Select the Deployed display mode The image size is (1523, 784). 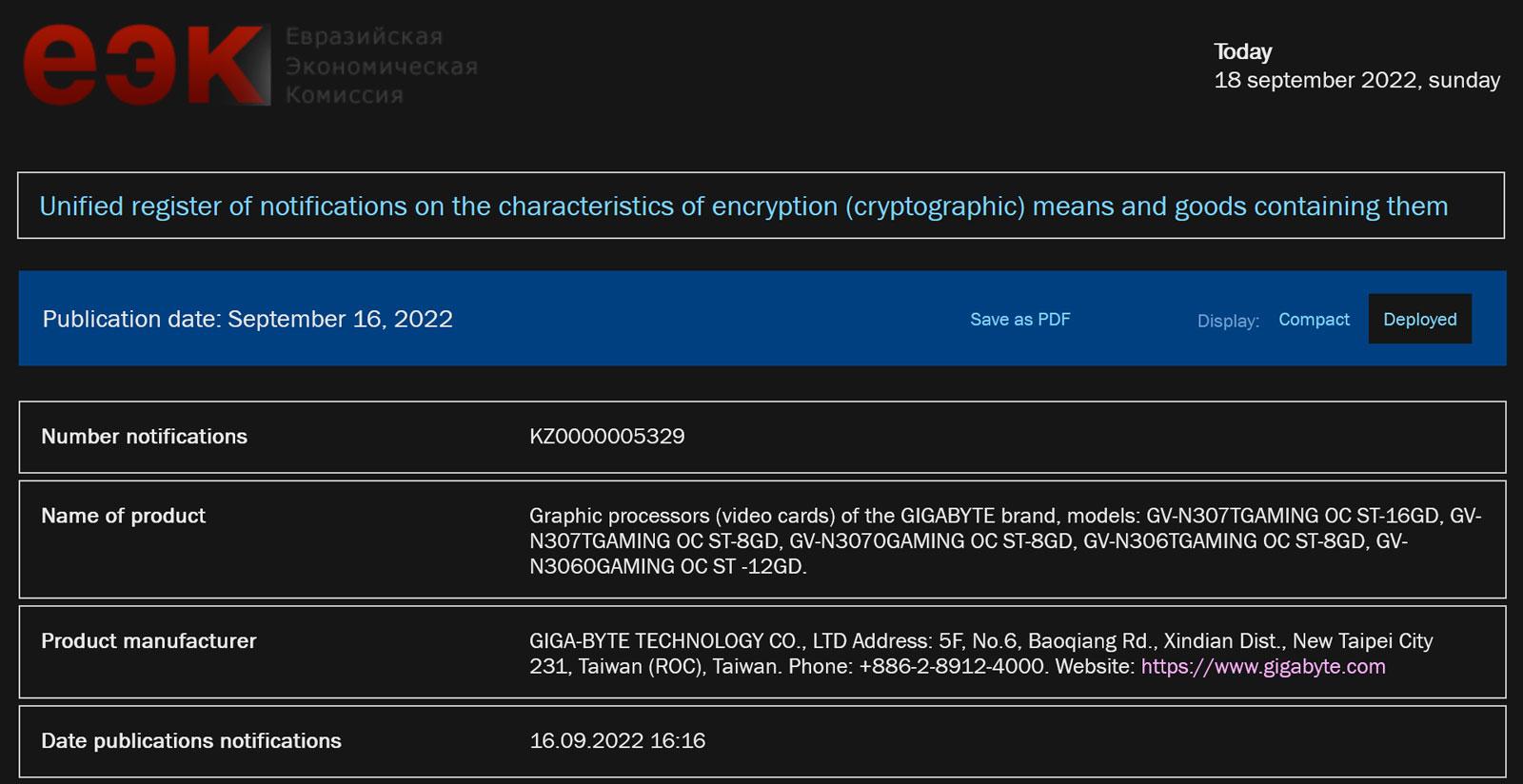(x=1419, y=320)
